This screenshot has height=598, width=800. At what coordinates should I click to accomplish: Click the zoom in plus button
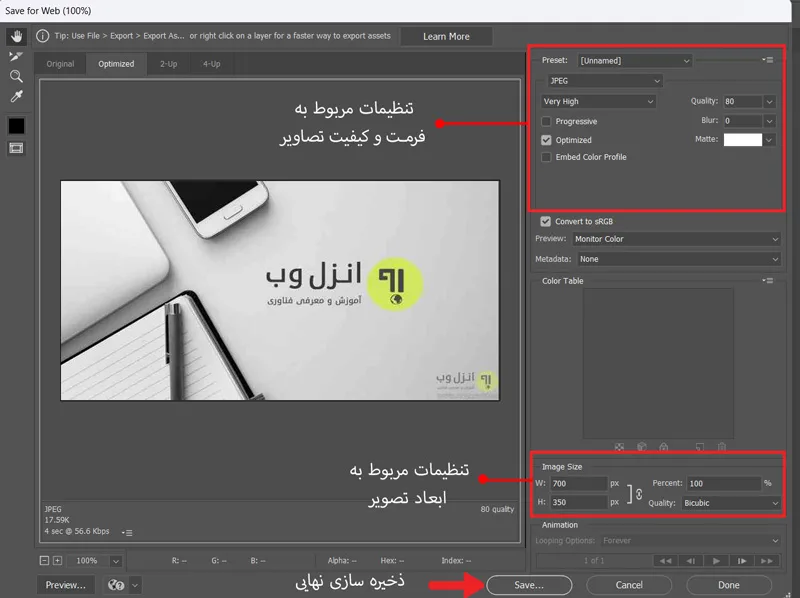57,560
